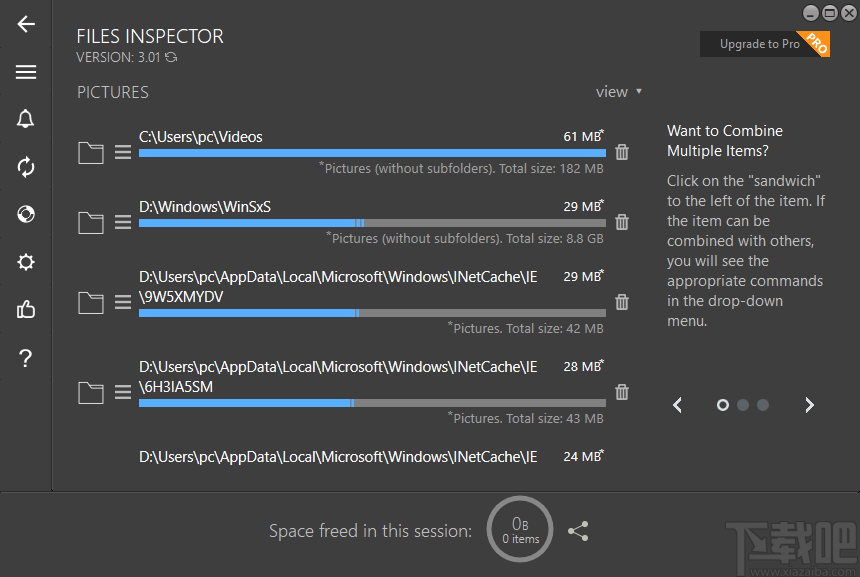The width and height of the screenshot is (860, 577).
Task: Open the hamburger menu in the sidebar
Action: [25, 71]
